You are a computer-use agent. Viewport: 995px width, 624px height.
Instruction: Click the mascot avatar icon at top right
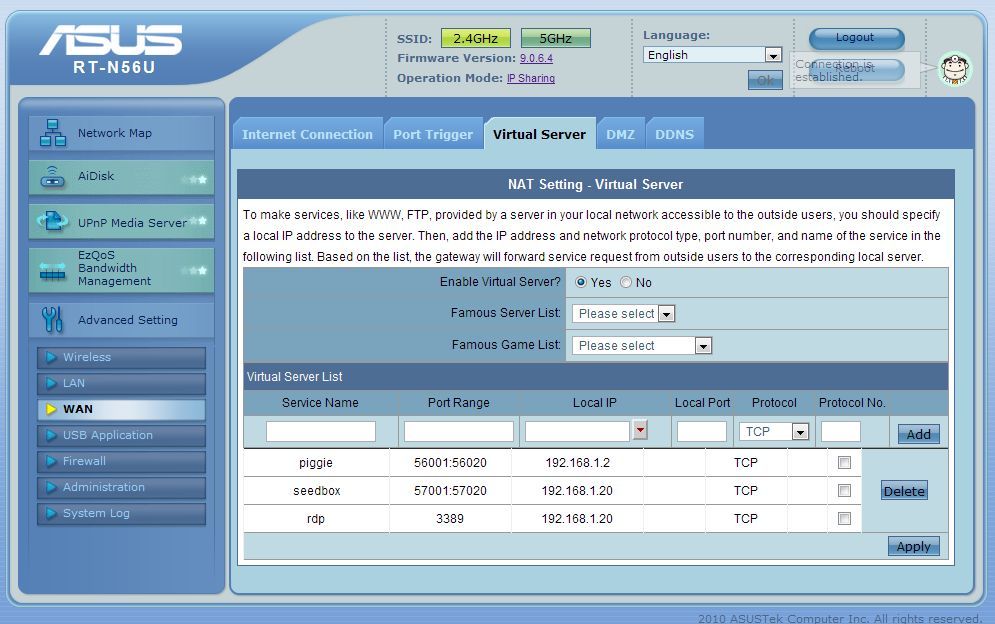tap(955, 68)
